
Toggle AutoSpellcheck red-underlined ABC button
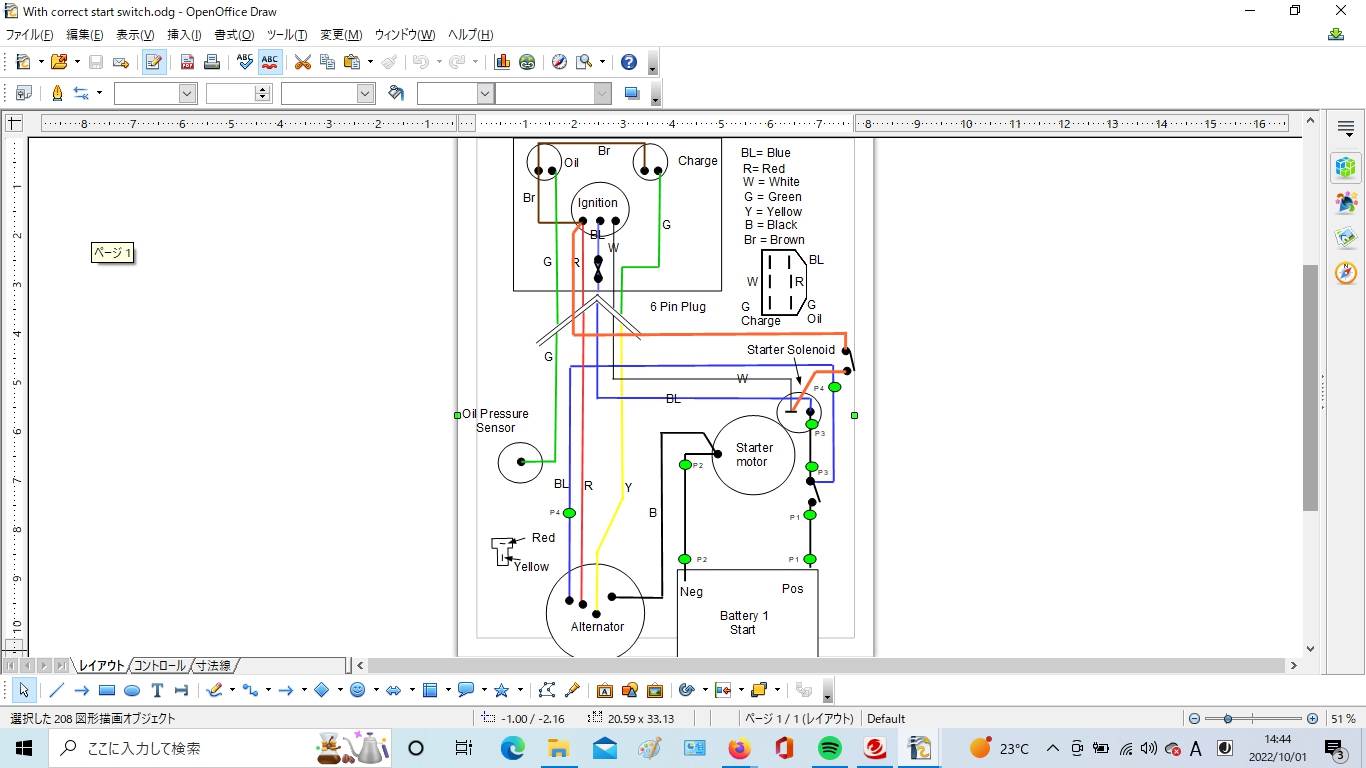click(x=269, y=62)
